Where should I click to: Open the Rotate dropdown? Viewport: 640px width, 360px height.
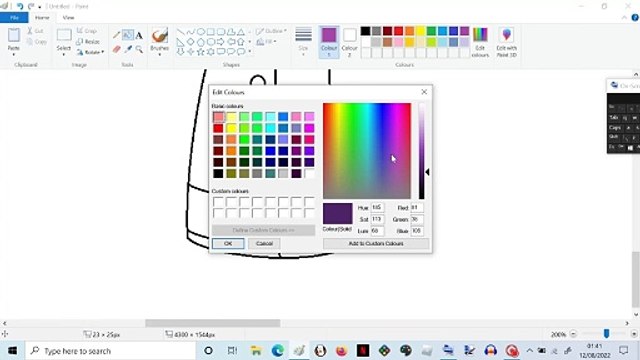90,52
